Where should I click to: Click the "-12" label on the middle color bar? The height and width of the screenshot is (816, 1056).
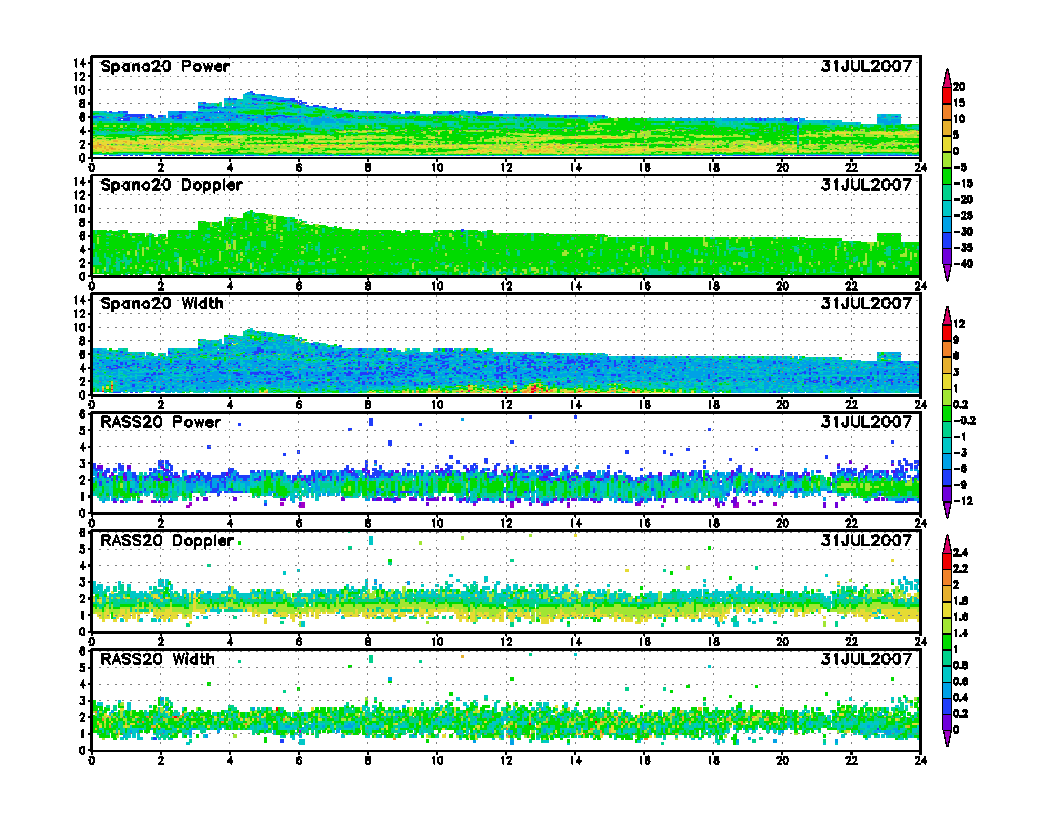[x=962, y=501]
